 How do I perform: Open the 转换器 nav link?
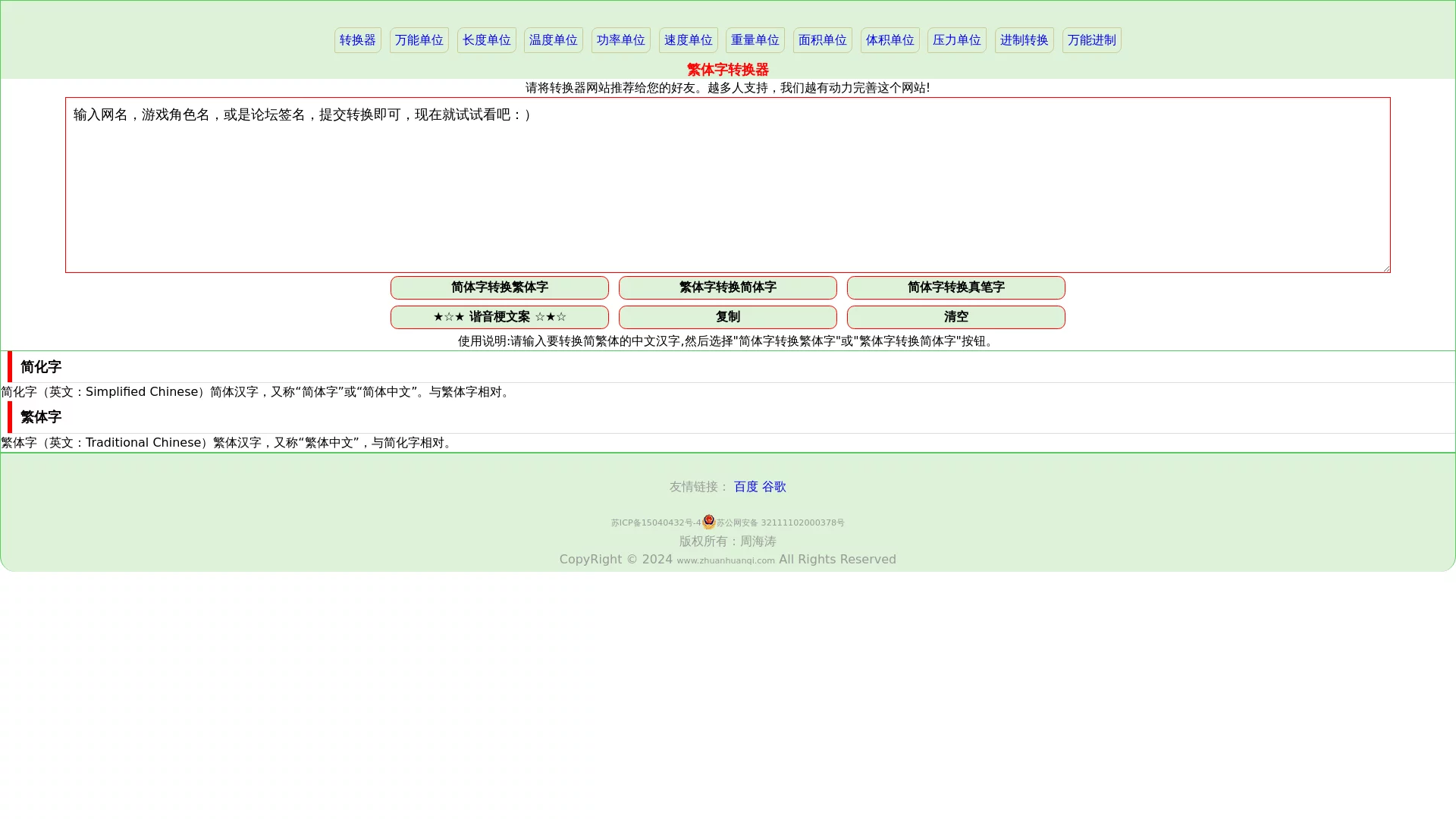click(x=357, y=40)
